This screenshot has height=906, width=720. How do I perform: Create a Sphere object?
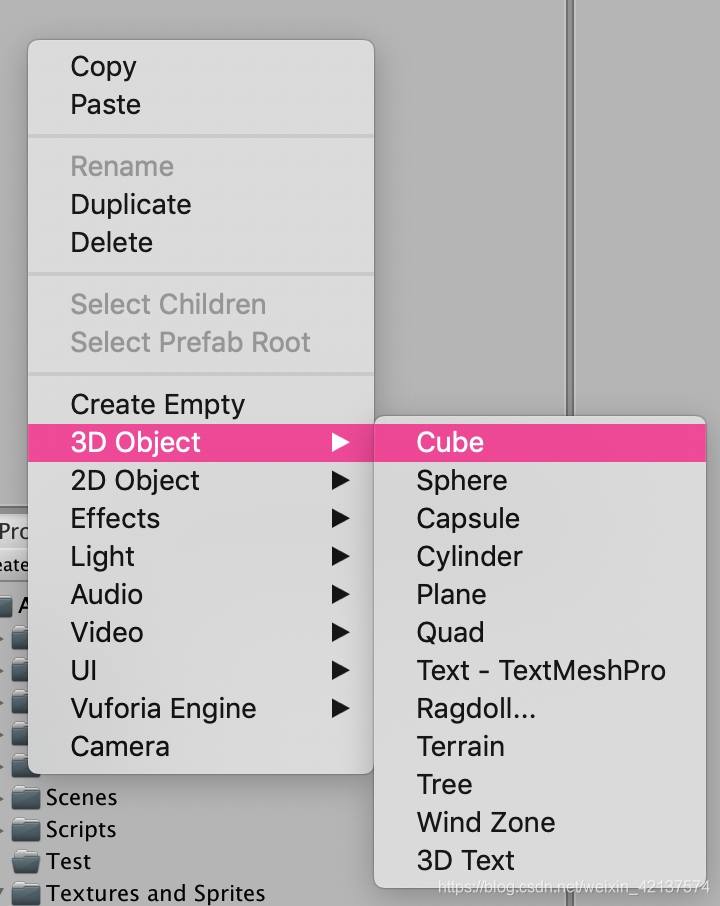(x=461, y=480)
